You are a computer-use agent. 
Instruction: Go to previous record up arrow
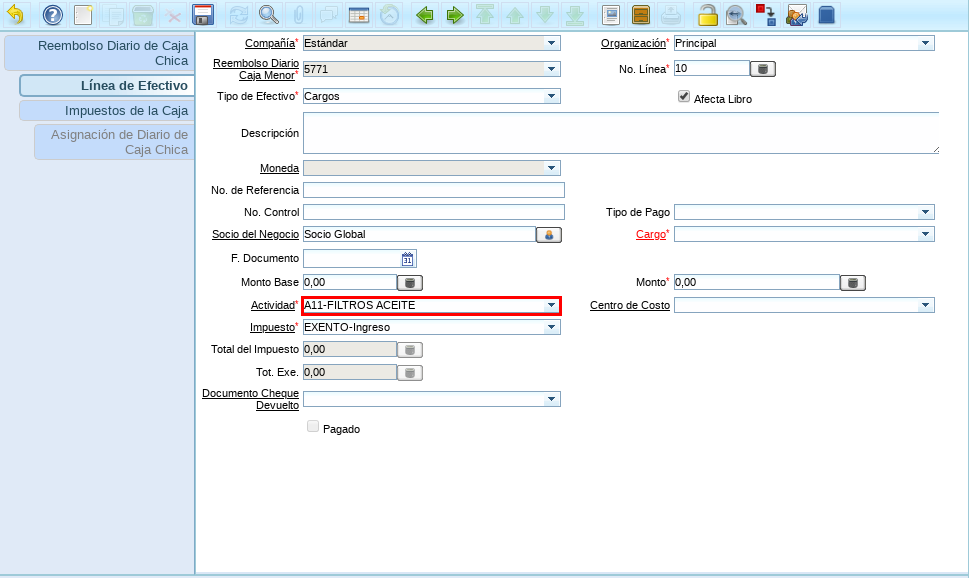[x=515, y=14]
